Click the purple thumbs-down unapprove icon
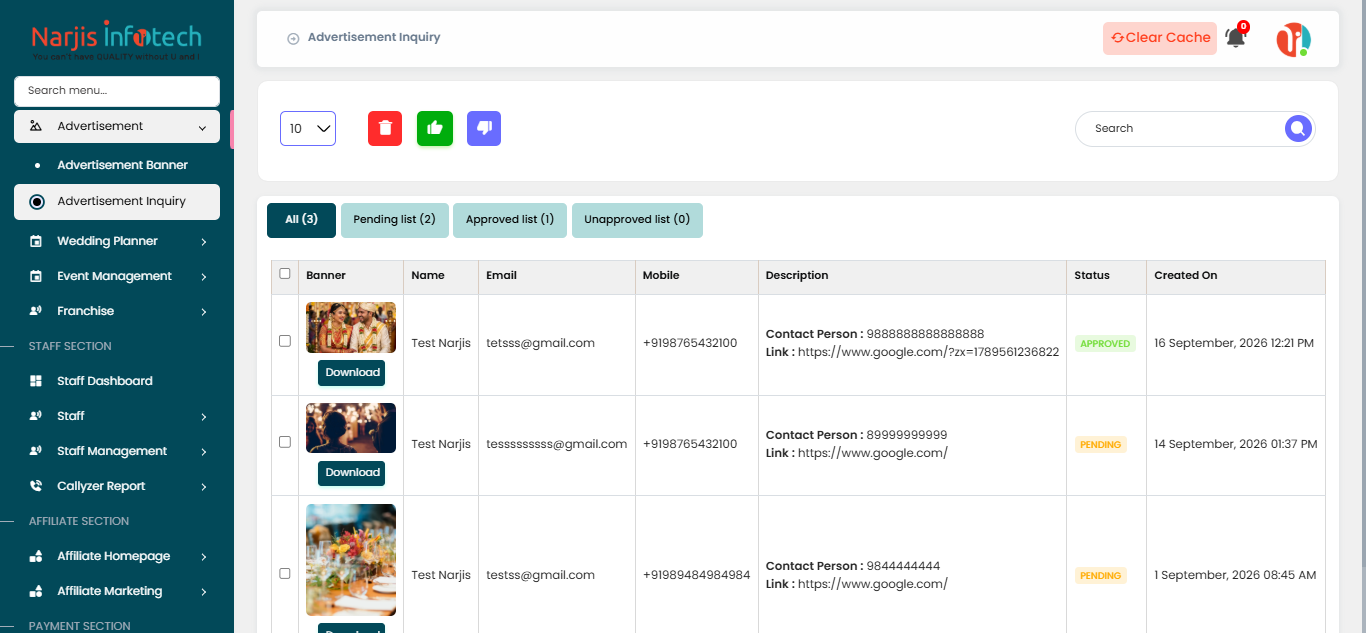The height and width of the screenshot is (633, 1366). coord(484,128)
